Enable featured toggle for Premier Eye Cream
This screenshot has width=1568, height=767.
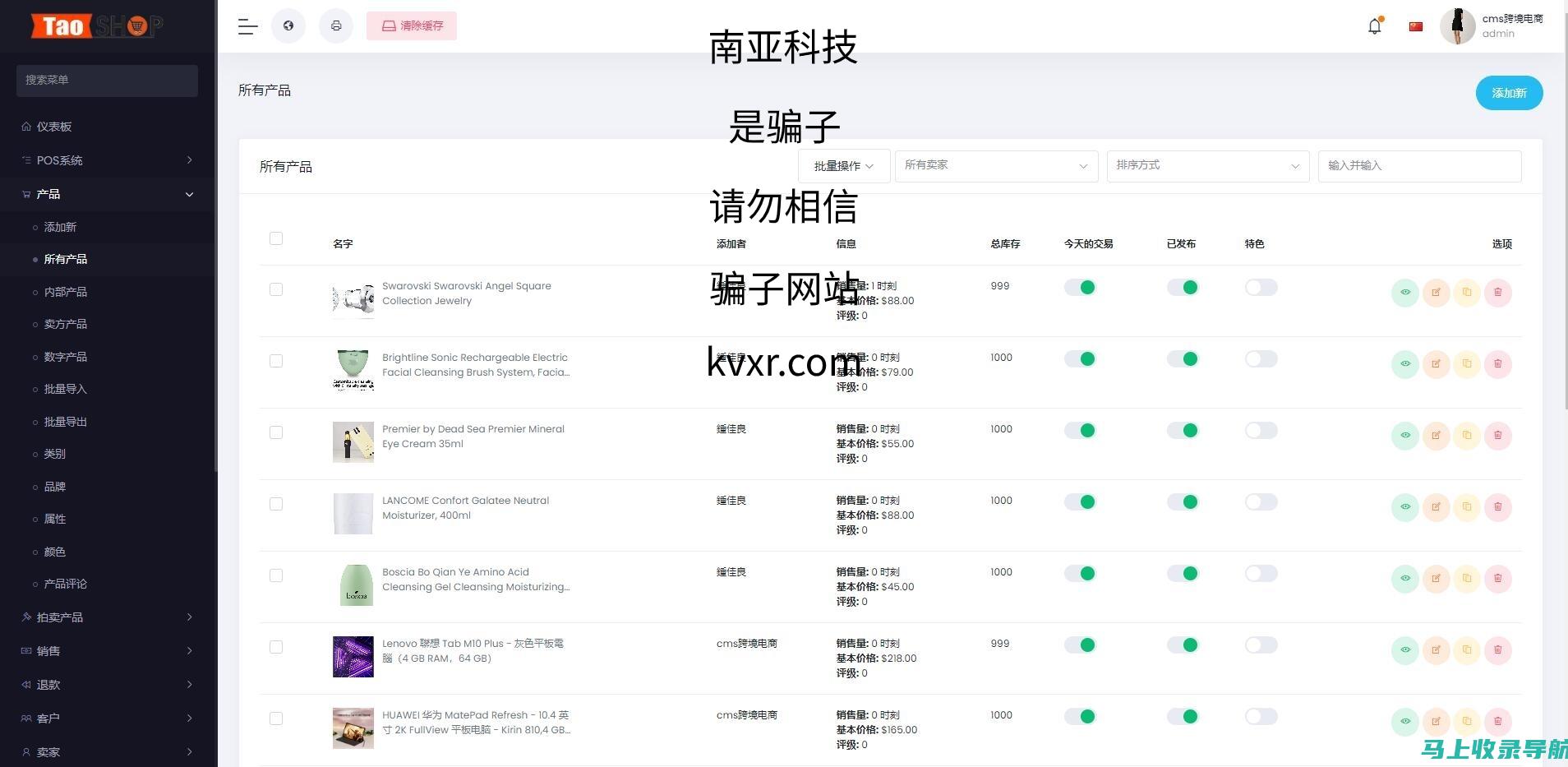click(1261, 430)
